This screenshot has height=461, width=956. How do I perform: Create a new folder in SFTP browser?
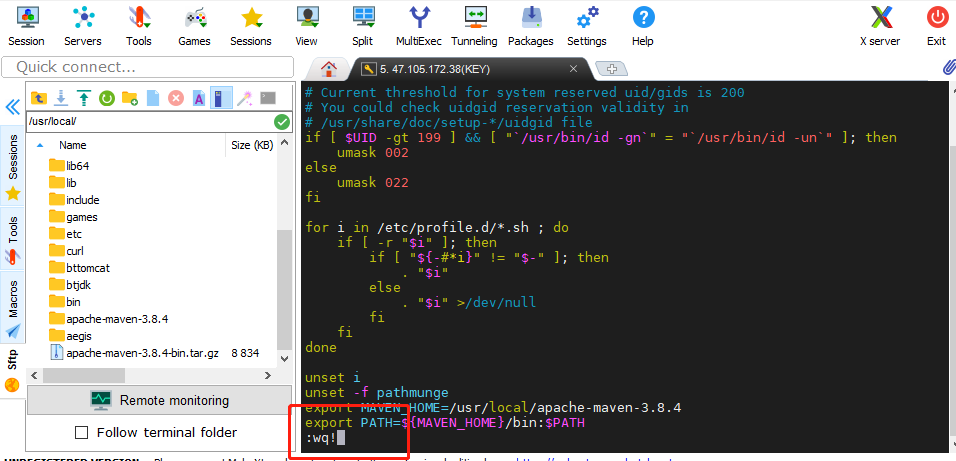[130, 98]
